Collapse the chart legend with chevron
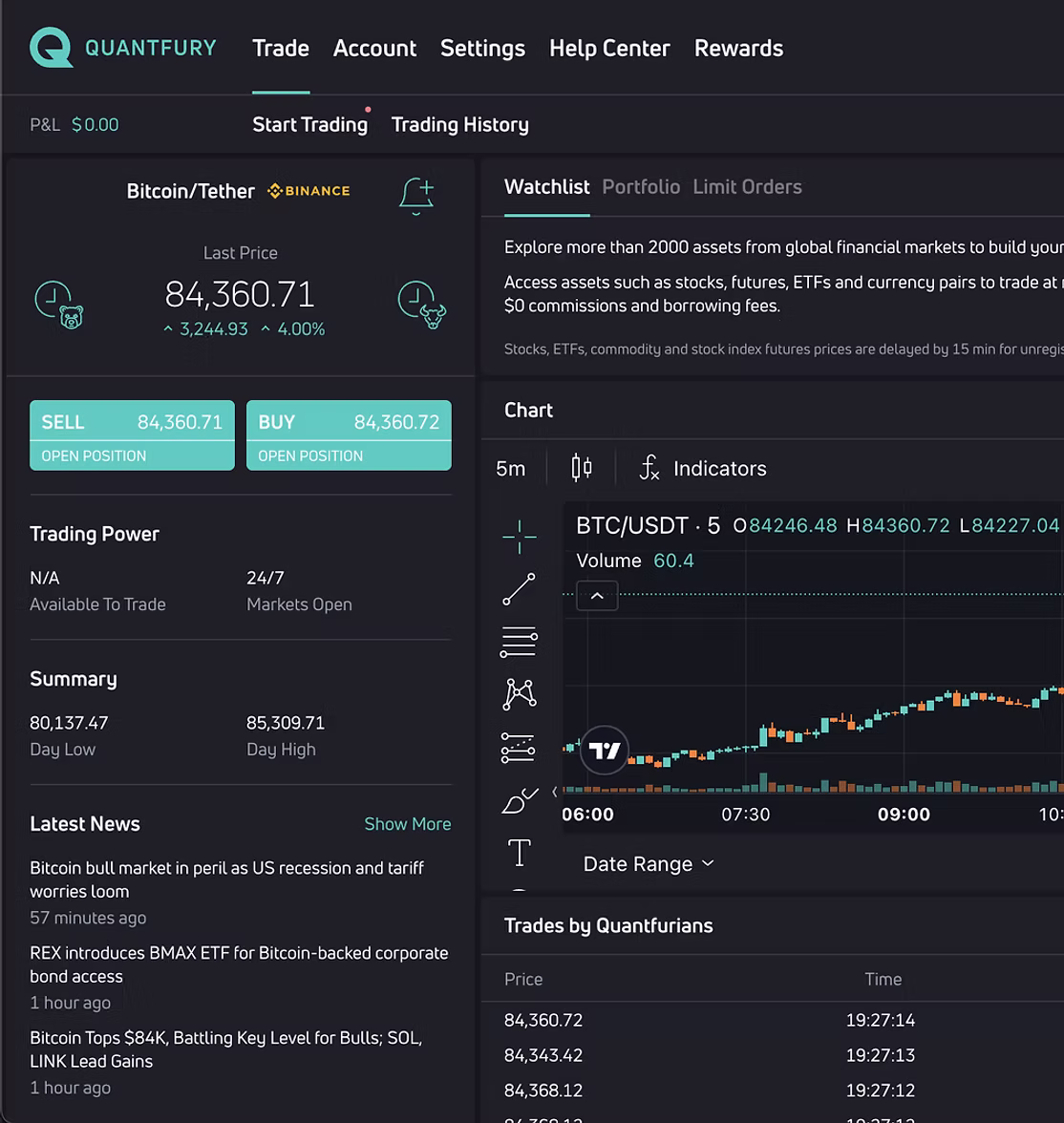The image size is (1064, 1123). [597, 596]
